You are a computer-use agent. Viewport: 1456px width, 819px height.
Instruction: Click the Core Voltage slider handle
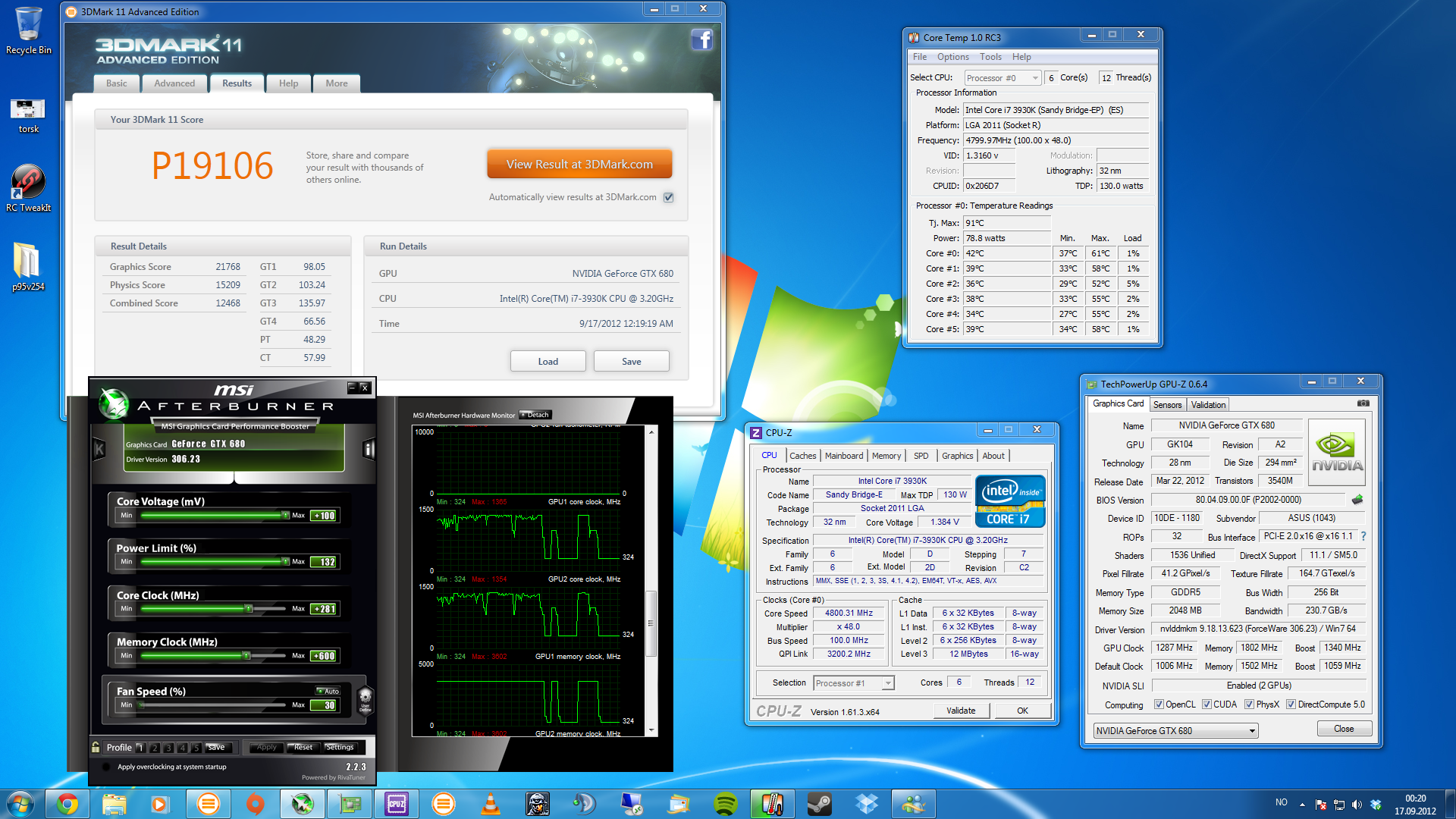point(285,515)
